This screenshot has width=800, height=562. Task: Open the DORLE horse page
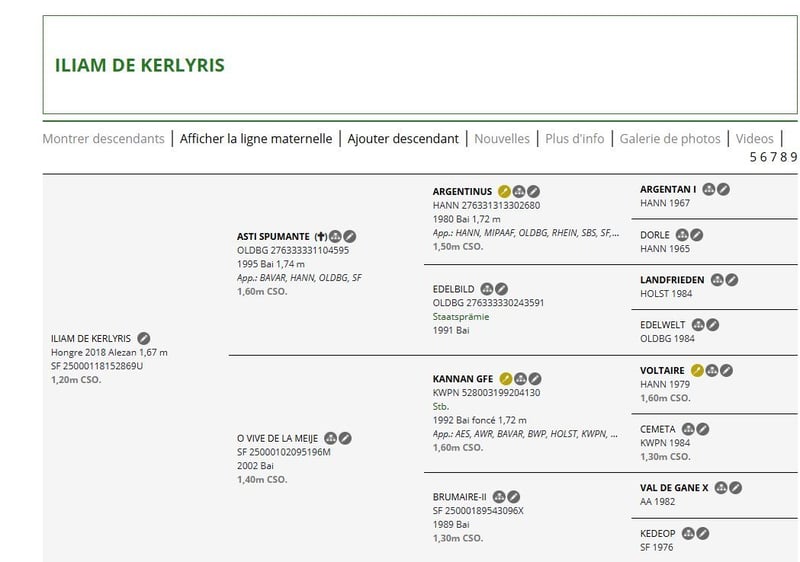pos(655,235)
